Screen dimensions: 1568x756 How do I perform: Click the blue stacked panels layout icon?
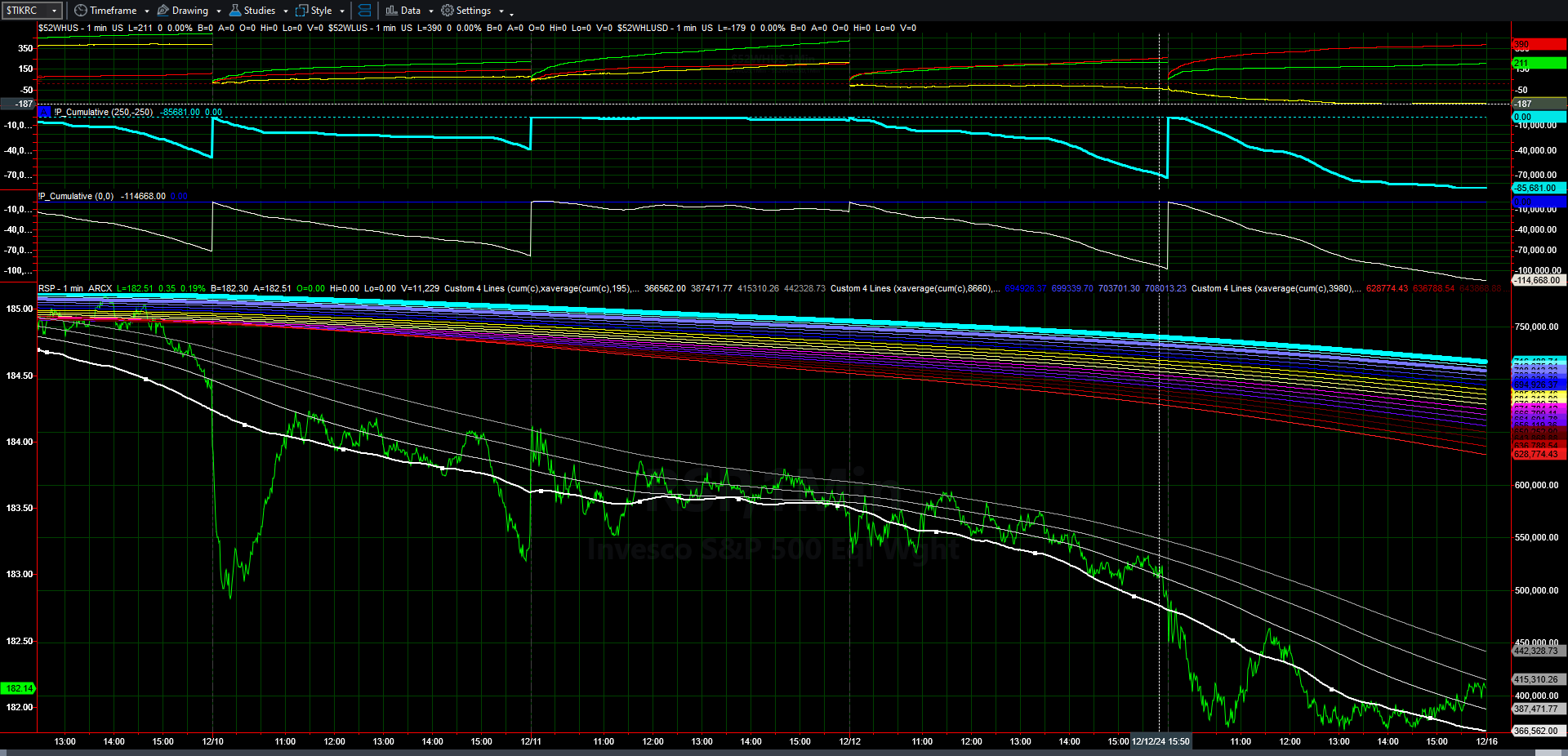point(365,11)
